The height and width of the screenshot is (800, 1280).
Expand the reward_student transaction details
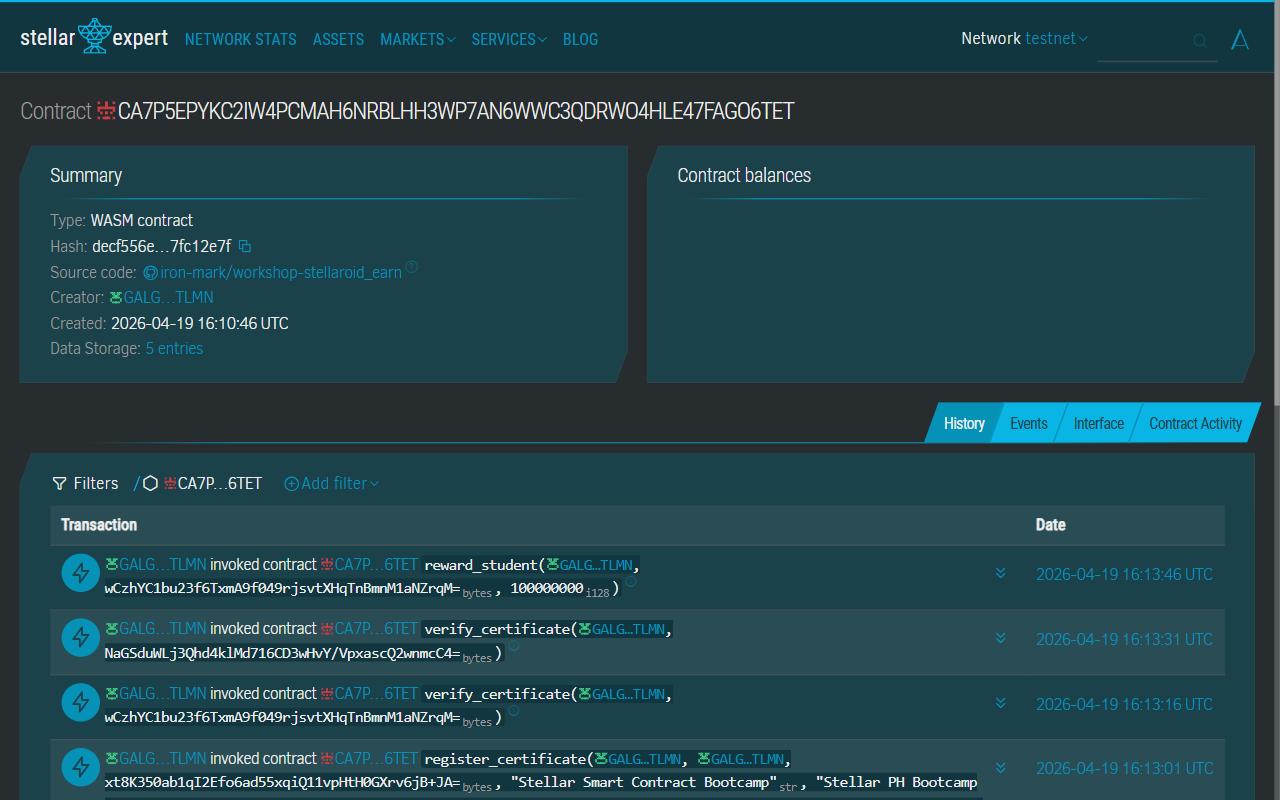1000,574
